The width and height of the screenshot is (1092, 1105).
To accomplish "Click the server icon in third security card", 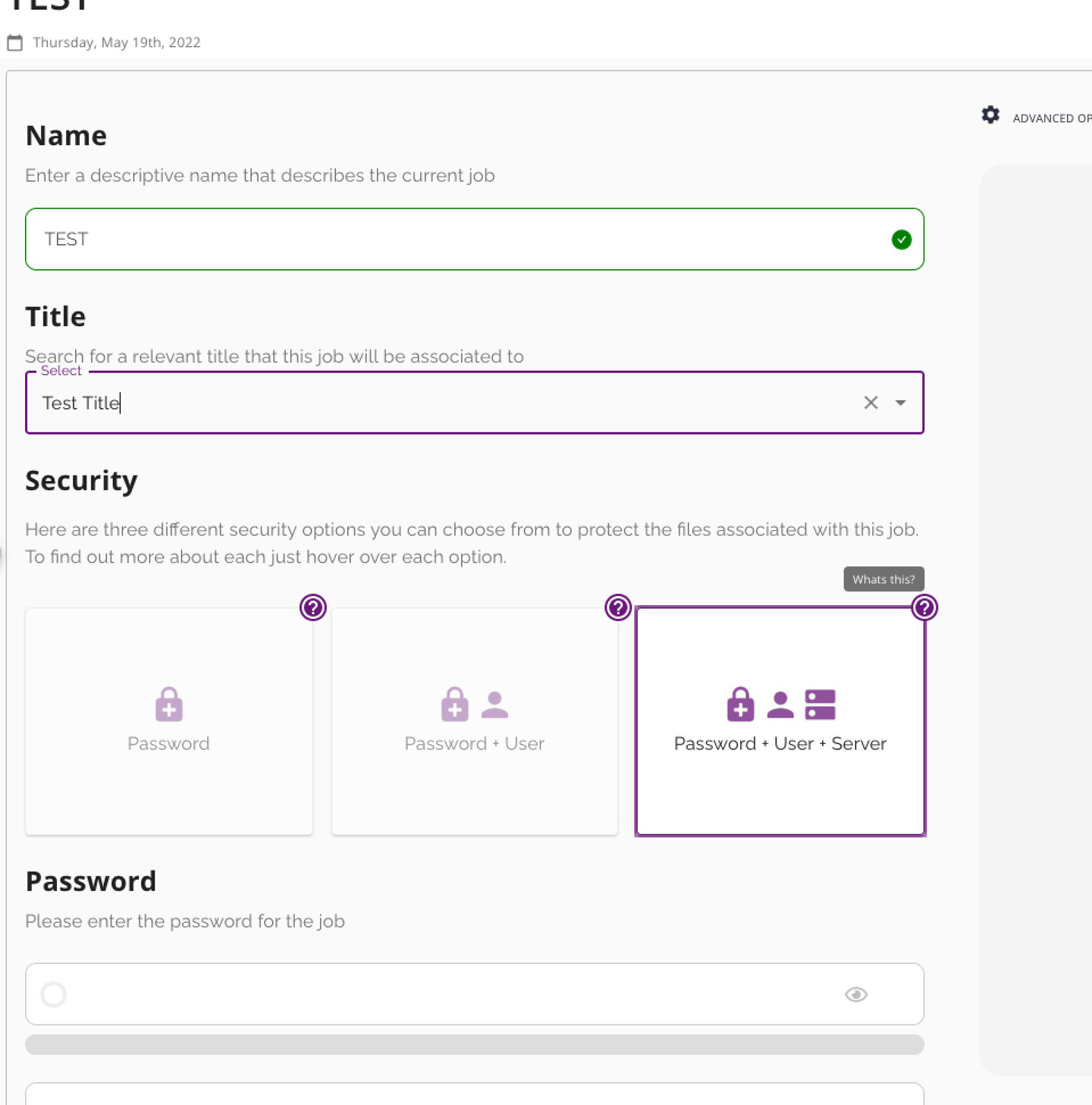I will (x=820, y=705).
